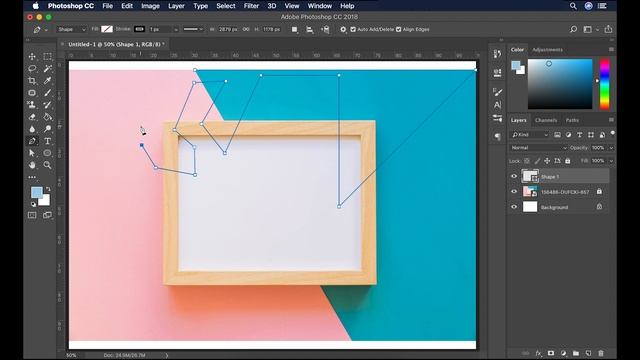Click the hue spectrum slider
This screenshot has height=360, width=640.
click(x=604, y=84)
